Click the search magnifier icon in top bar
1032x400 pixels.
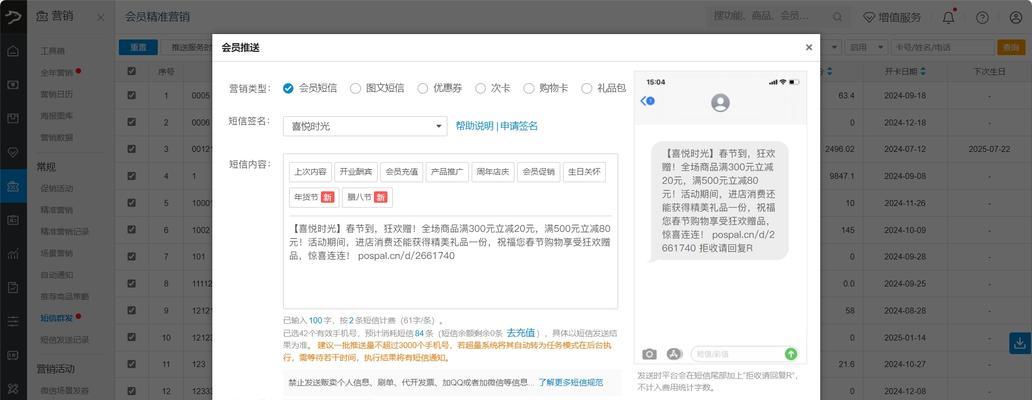[837, 17]
